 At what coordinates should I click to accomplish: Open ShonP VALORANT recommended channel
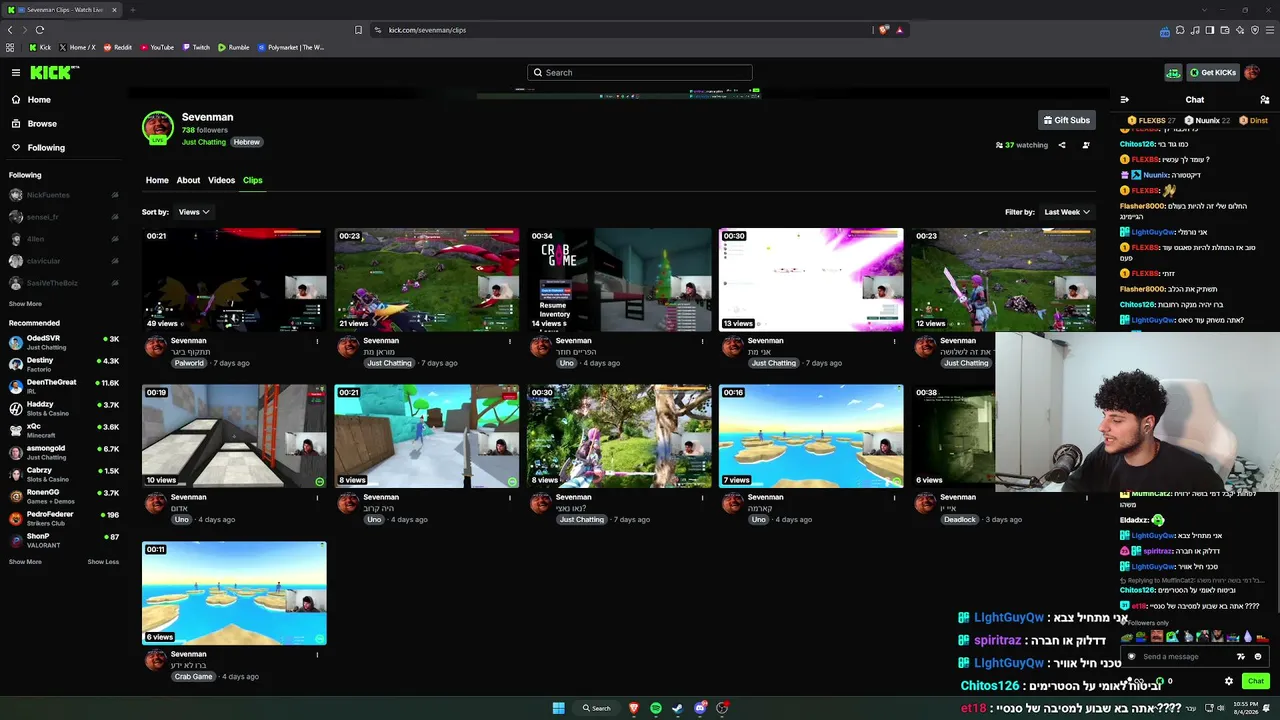tap(63, 541)
